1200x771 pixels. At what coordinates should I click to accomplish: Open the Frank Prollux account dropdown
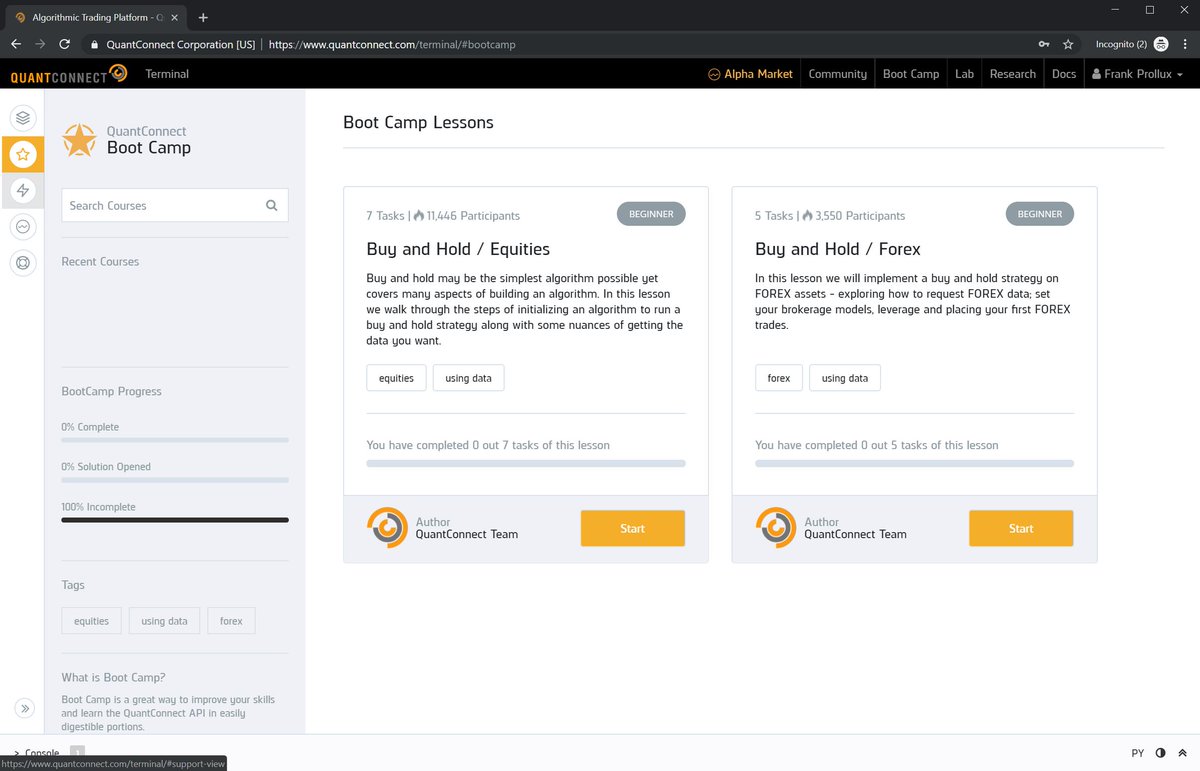tap(1135, 73)
